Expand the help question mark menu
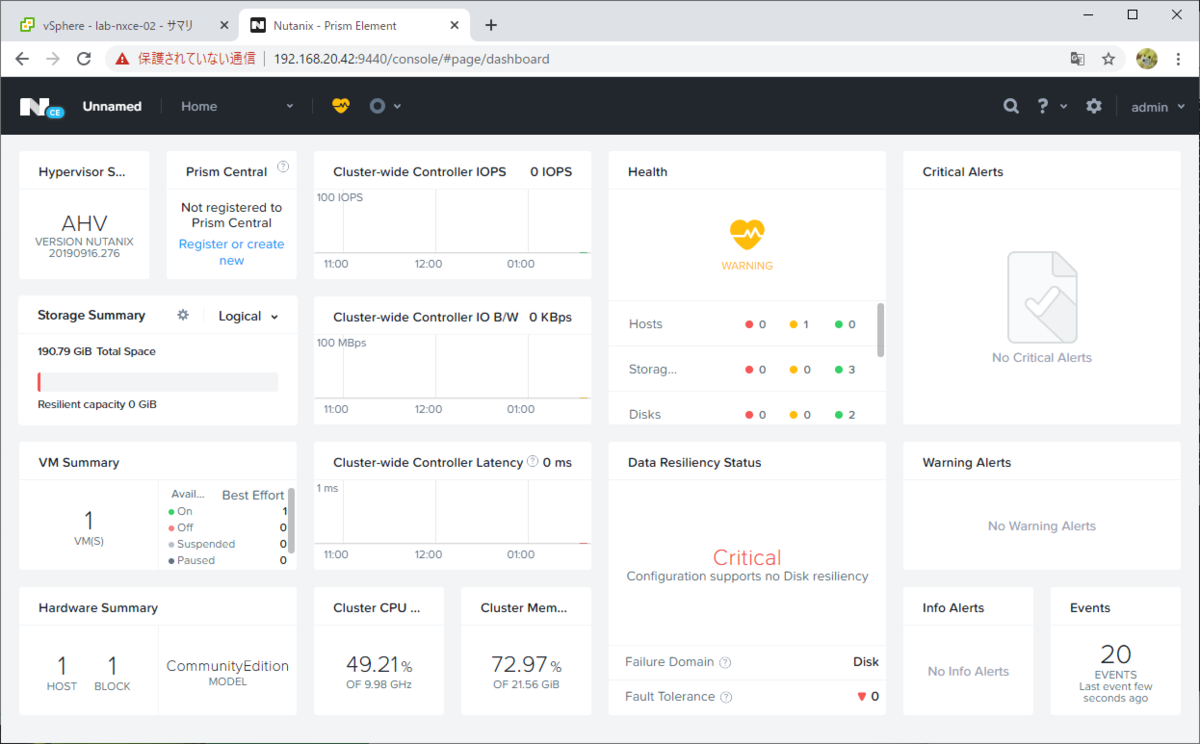1200x744 pixels. [1052, 106]
